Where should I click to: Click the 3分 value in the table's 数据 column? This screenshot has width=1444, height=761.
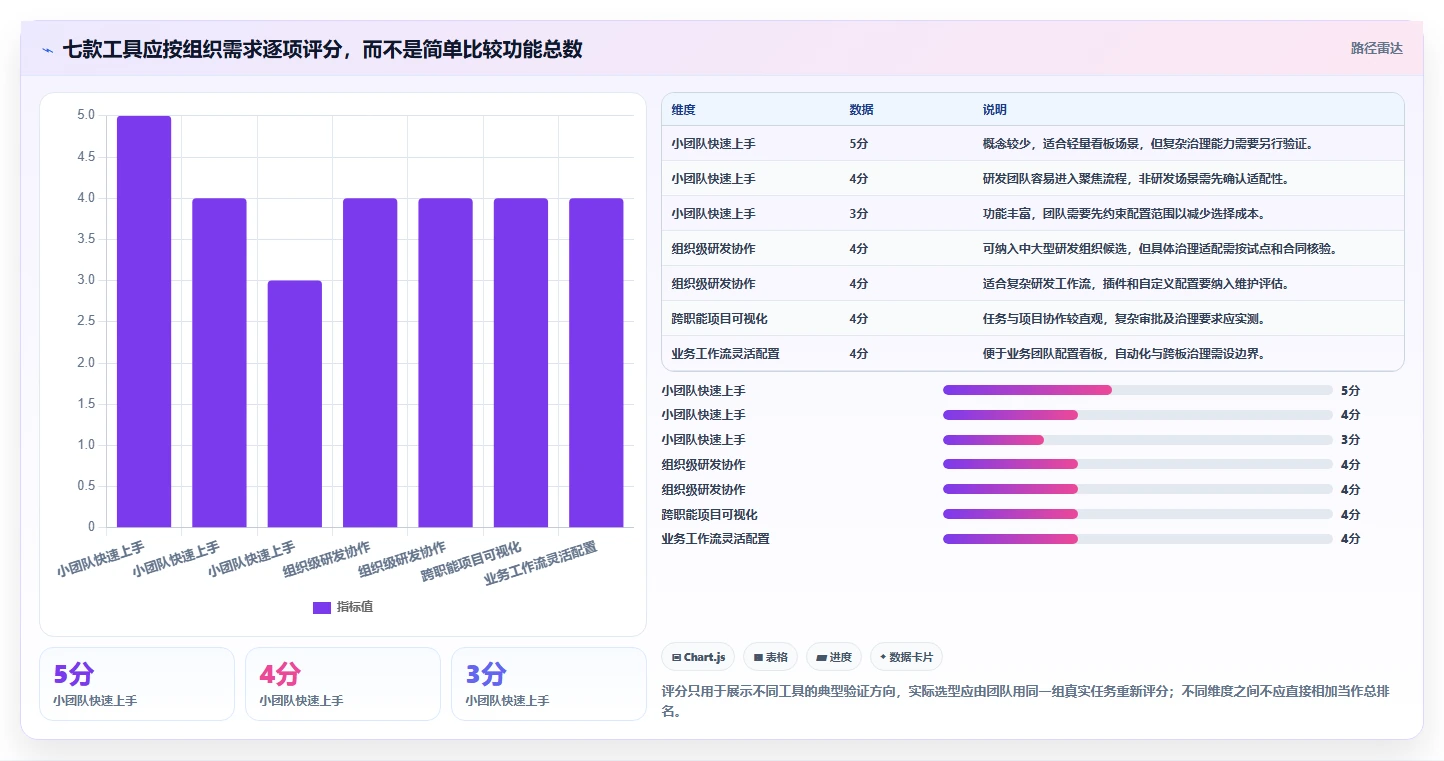pyautogui.click(x=858, y=214)
